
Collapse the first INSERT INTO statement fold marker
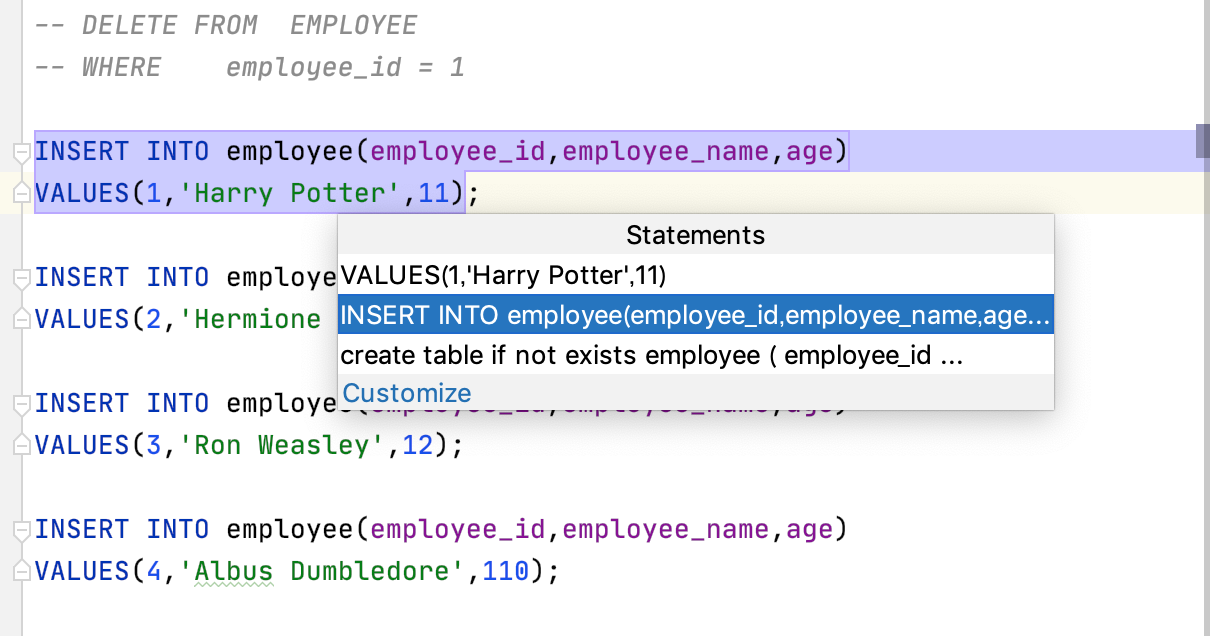tap(21, 152)
